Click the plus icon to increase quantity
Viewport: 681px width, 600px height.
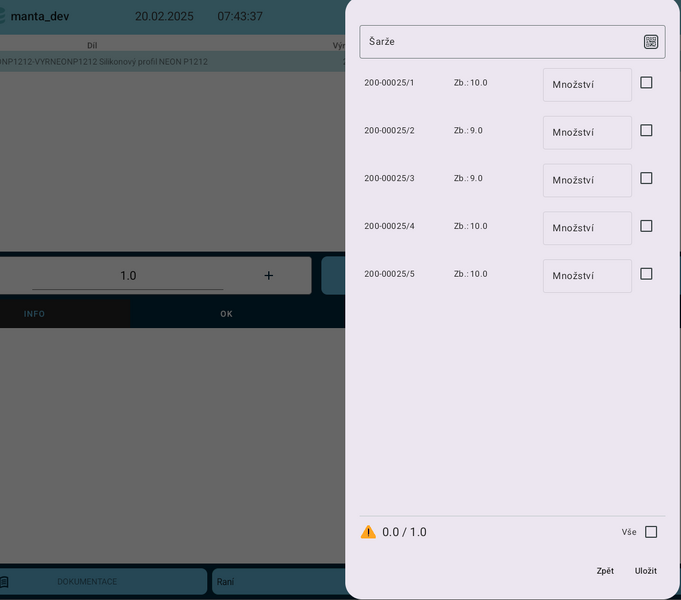click(268, 275)
